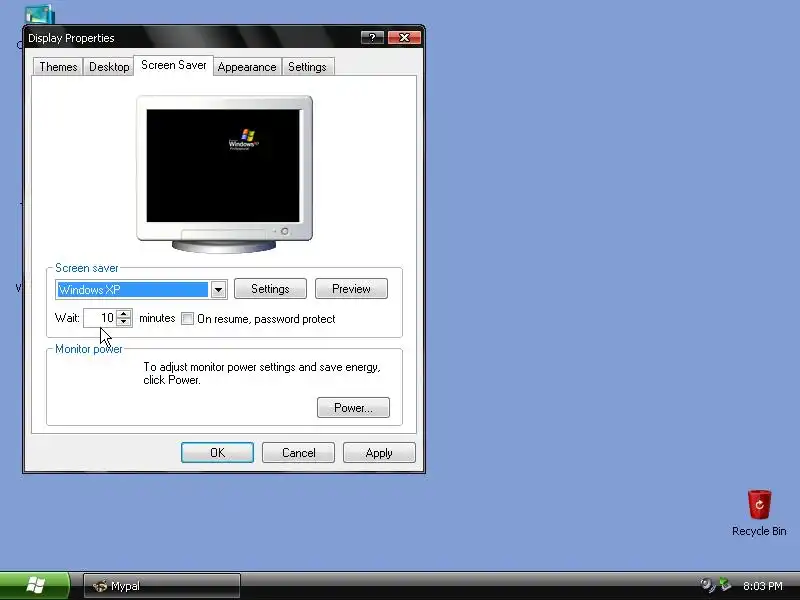Click the monitor preview thumbnail
Screen dimensions: 800x600
point(224,173)
